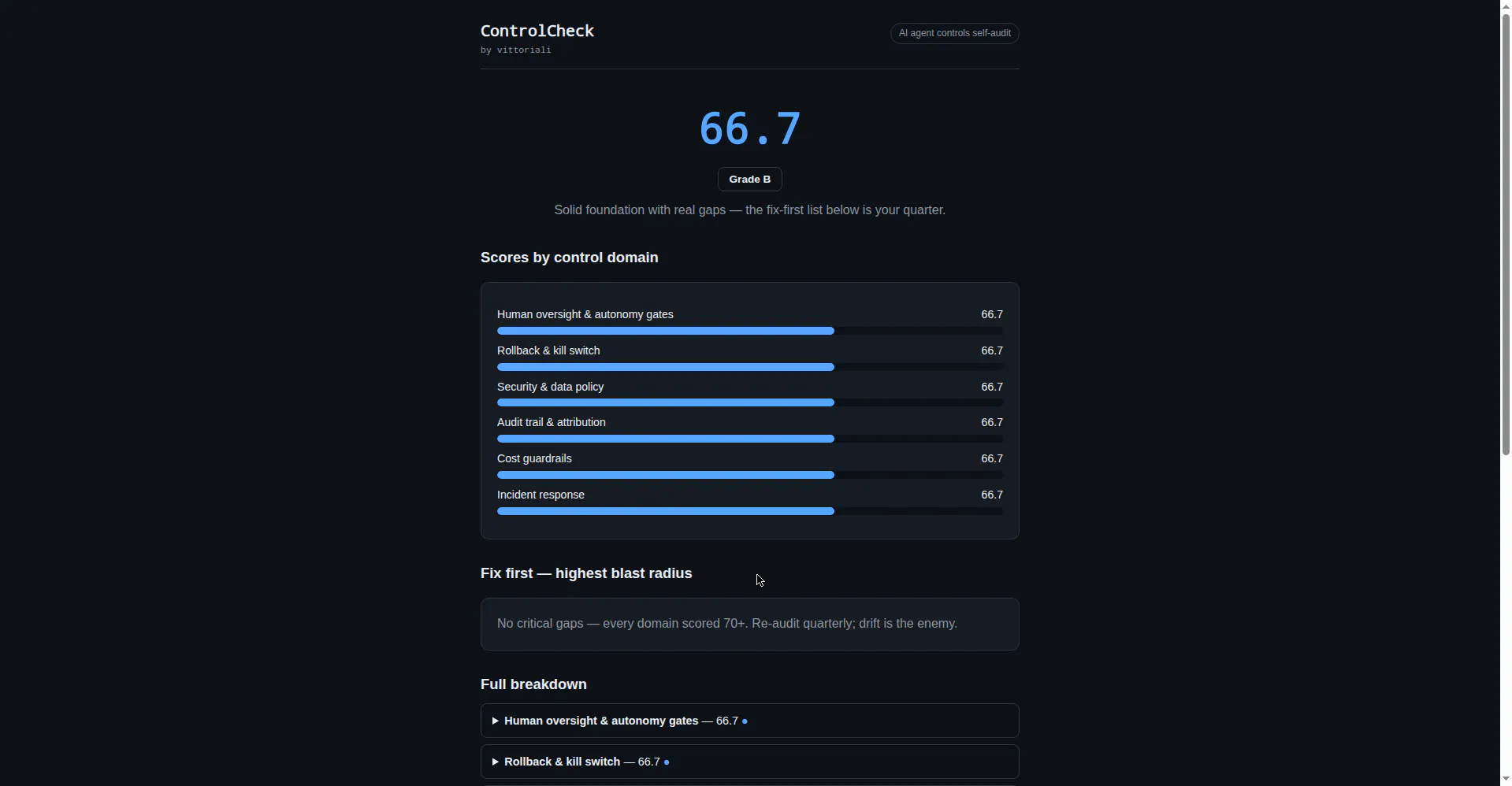Click the scrollbar up arrow

pyautogui.click(x=1506, y=6)
